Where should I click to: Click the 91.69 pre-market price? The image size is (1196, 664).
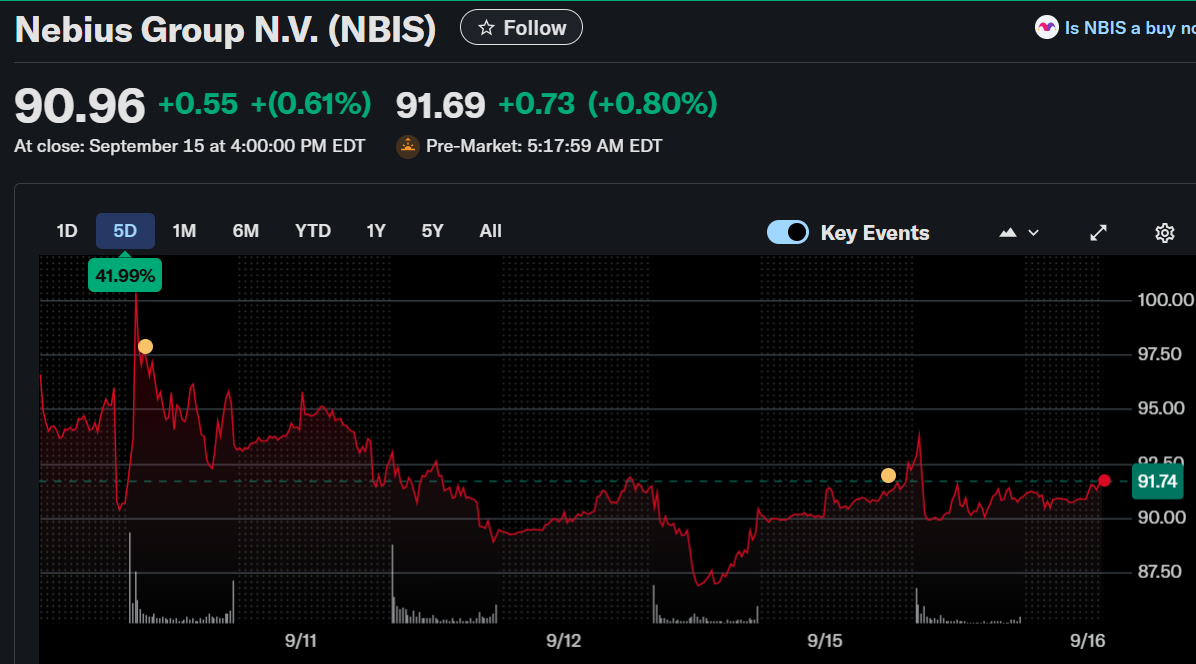pyautogui.click(x=440, y=105)
